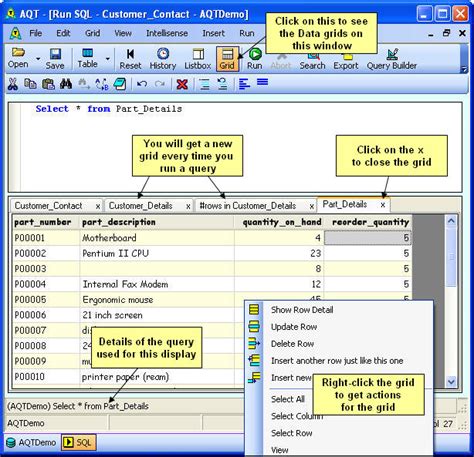Expand the Table button dropdown arrow
This screenshot has width=474, height=457.
point(108,59)
